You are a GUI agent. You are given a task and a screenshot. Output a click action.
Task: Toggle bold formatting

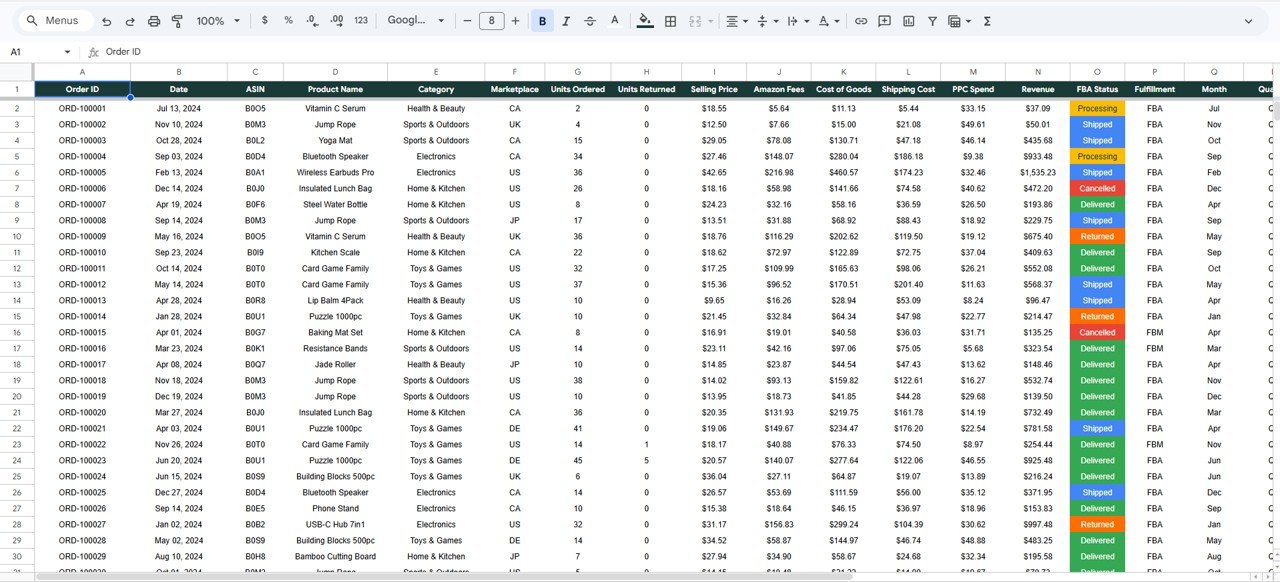(541, 20)
